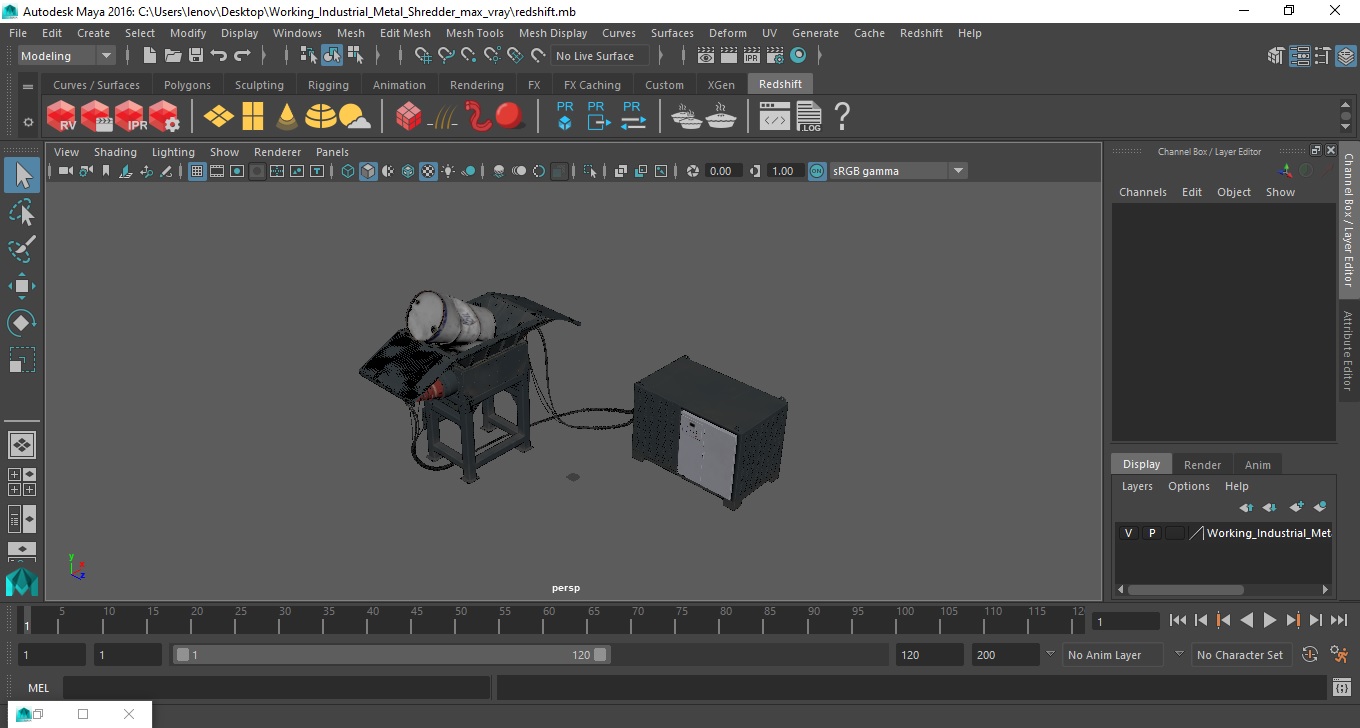Click frame 60 on the time slider
This screenshot has width=1360, height=728.
tap(548, 621)
